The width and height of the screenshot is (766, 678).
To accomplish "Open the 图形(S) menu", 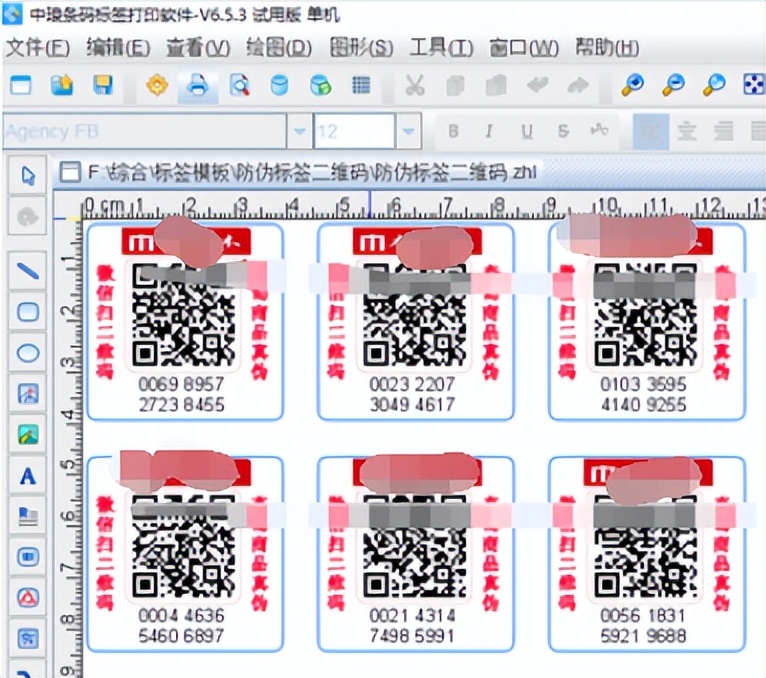I will [361, 48].
